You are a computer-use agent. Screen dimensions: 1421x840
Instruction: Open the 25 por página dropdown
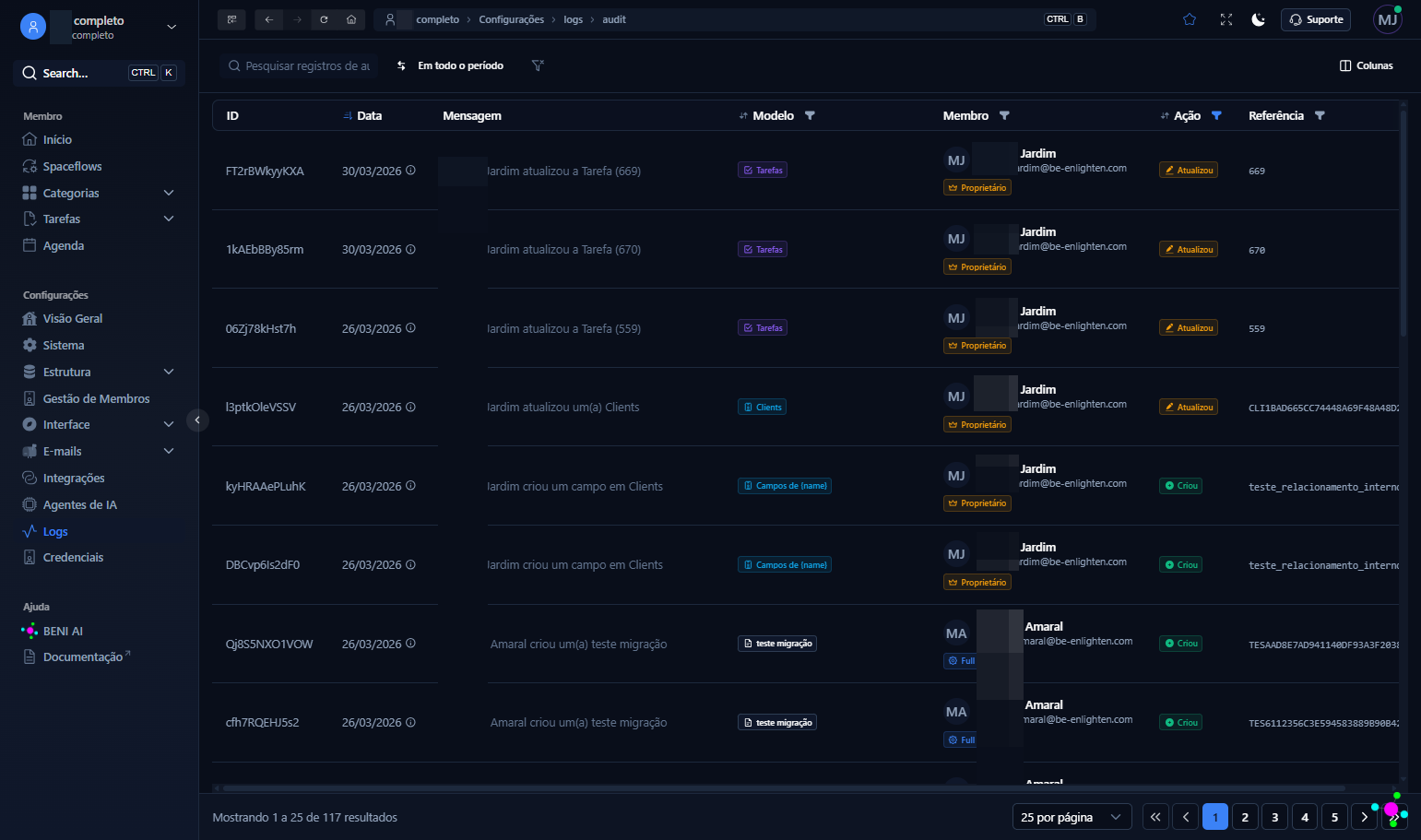click(x=1072, y=817)
